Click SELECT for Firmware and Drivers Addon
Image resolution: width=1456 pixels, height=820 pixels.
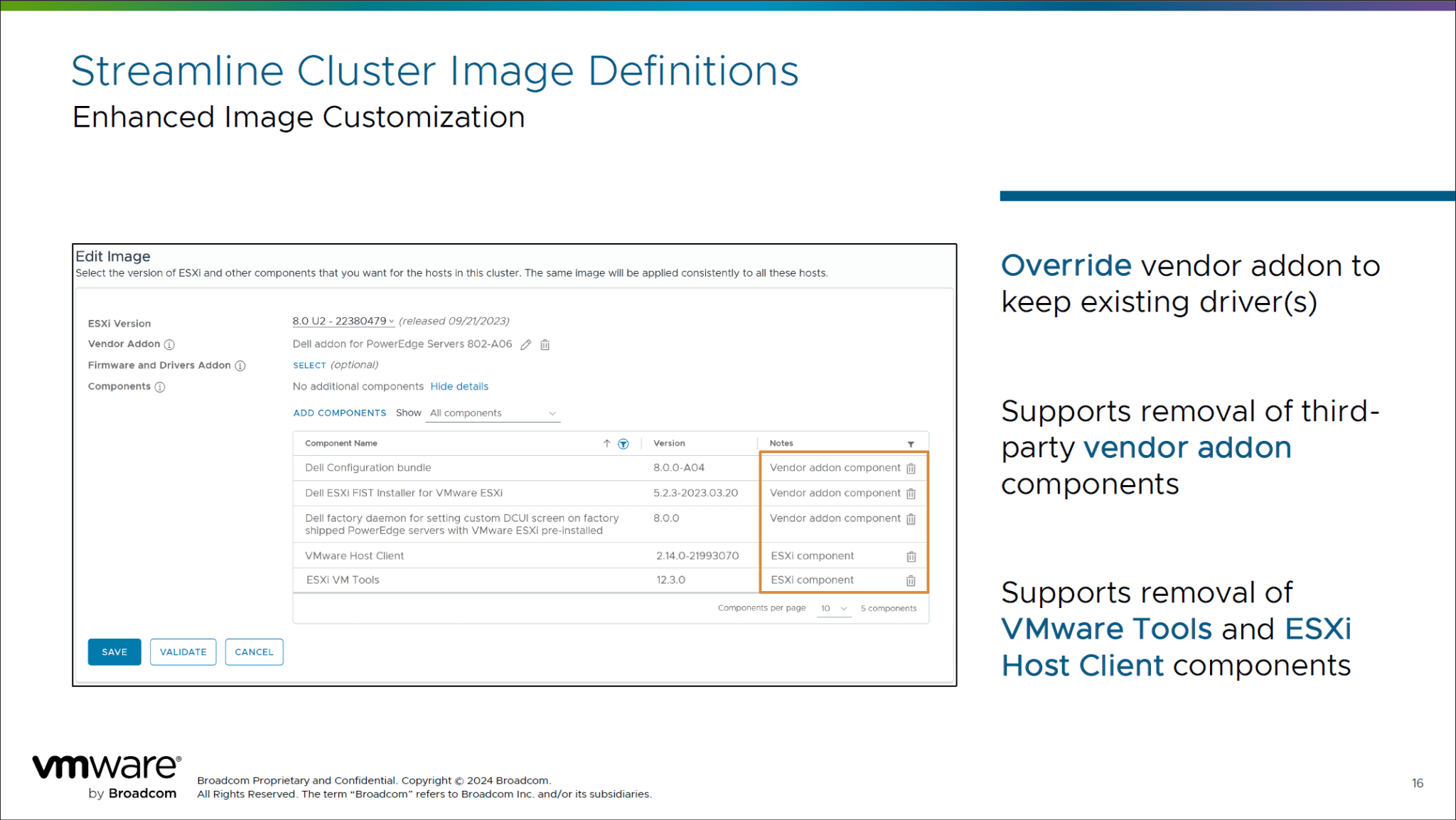pyautogui.click(x=309, y=365)
